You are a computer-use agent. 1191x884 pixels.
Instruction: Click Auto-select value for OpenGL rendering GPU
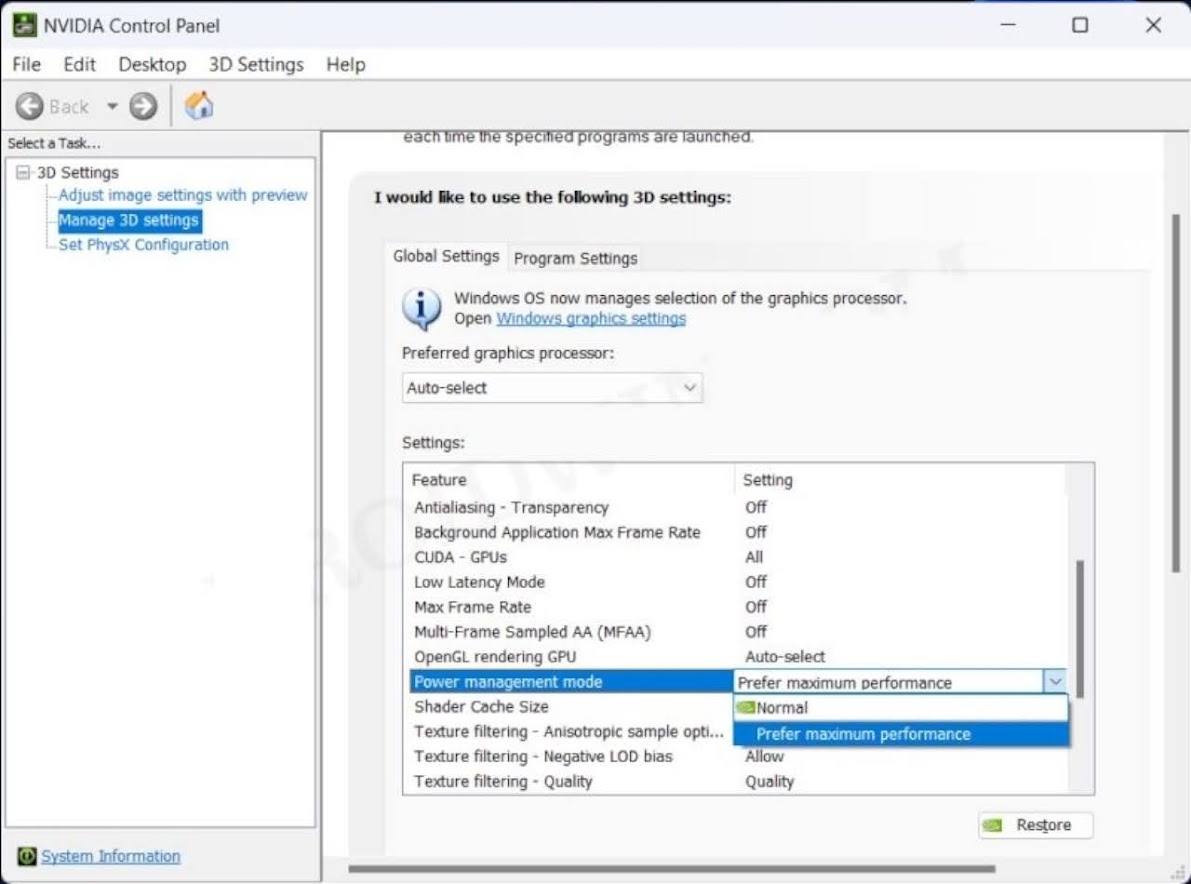[785, 657]
